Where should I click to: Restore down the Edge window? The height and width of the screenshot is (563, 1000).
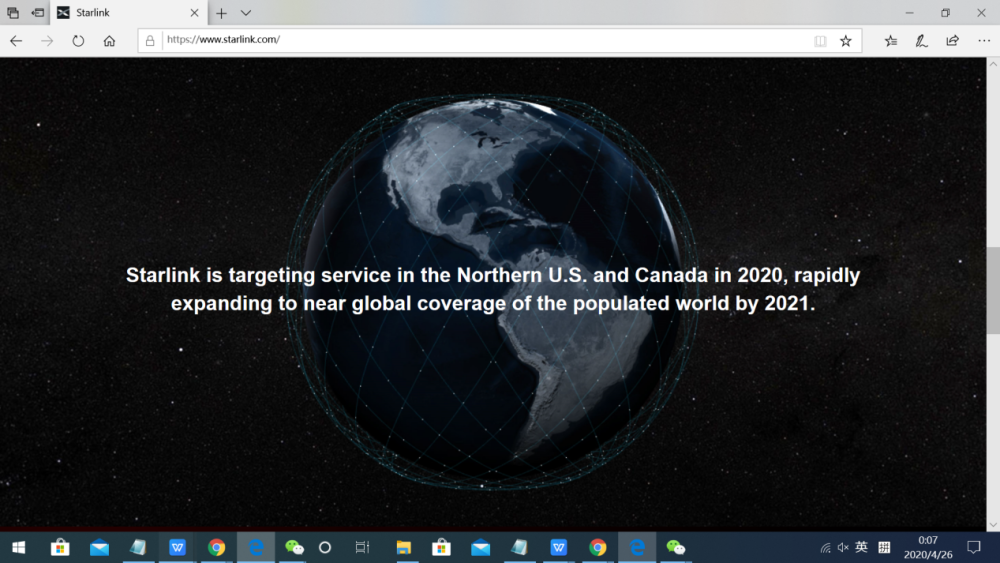(x=945, y=13)
